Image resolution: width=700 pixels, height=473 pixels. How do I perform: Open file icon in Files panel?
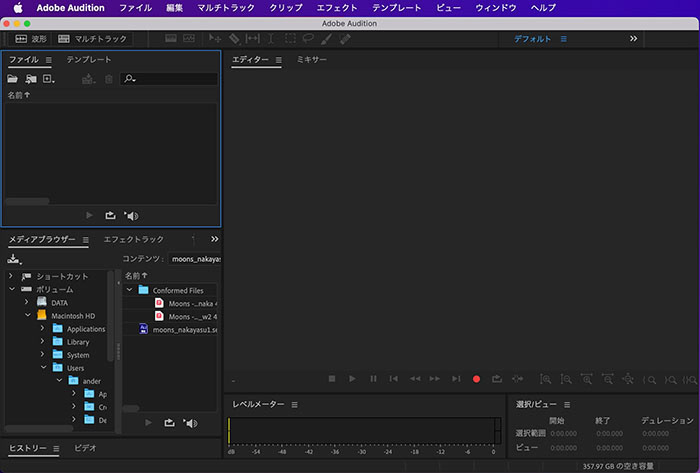point(12,79)
